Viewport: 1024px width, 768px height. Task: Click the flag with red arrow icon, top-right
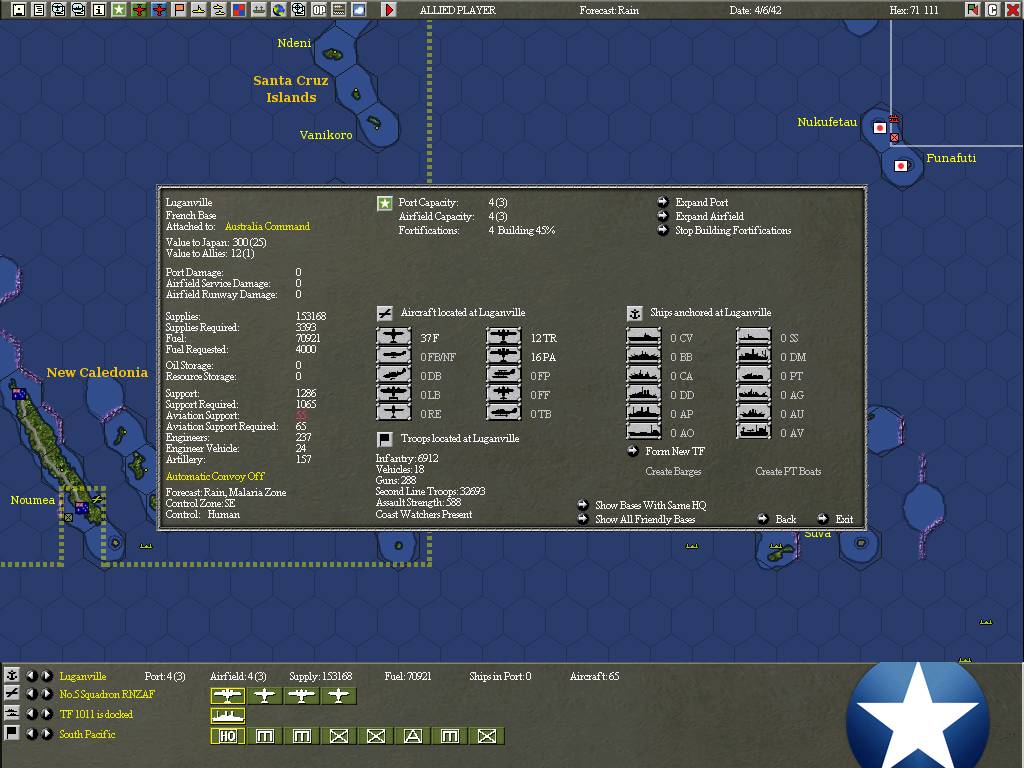tap(973, 10)
